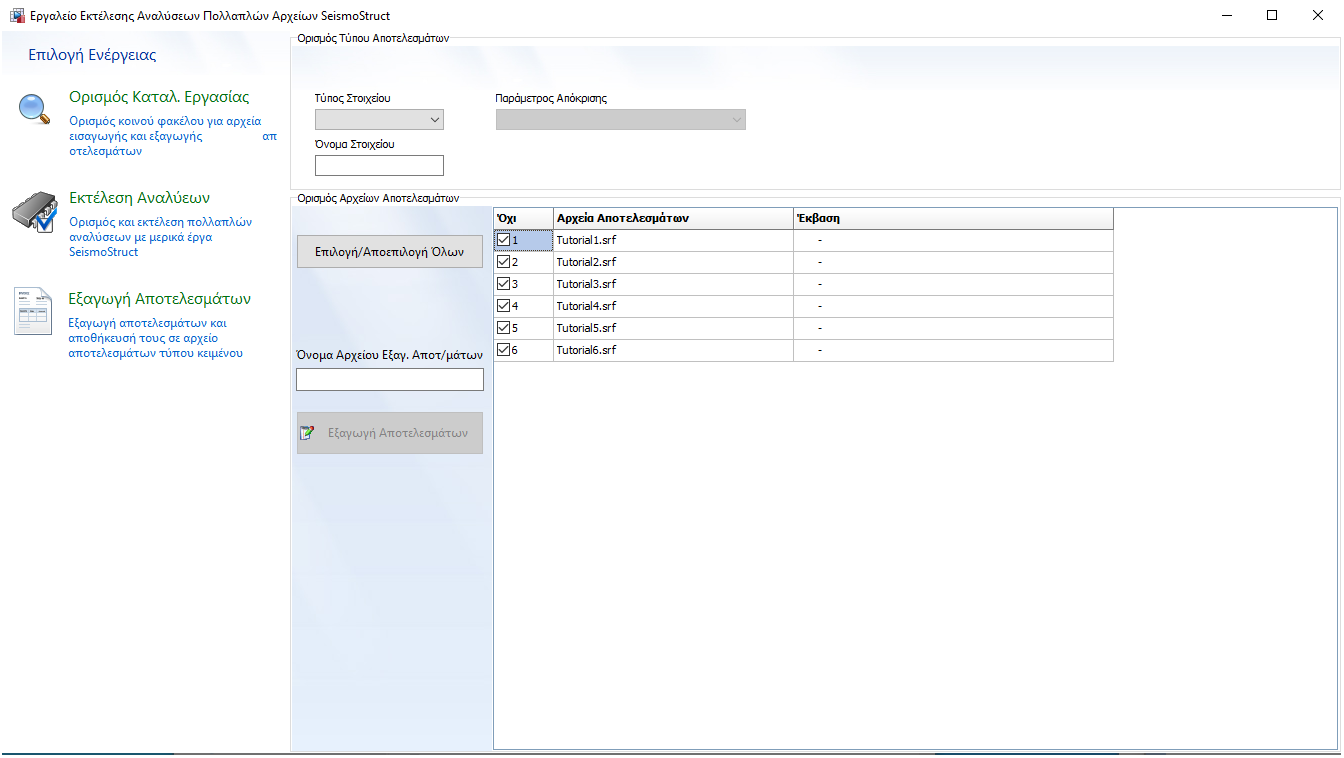Toggle the checkbox for Tutorial6.srf

(x=504, y=350)
